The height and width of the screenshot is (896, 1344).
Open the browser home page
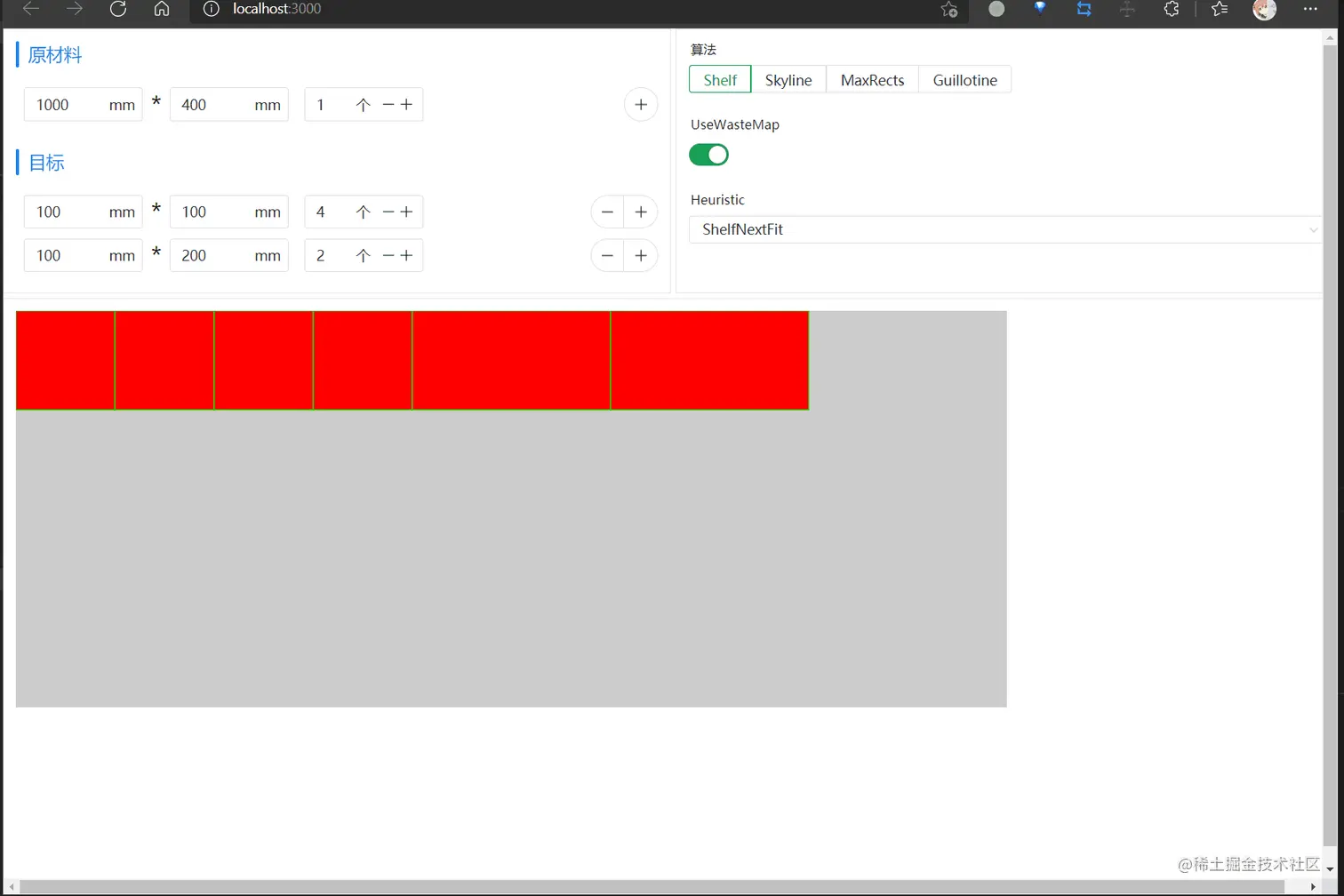point(161,9)
